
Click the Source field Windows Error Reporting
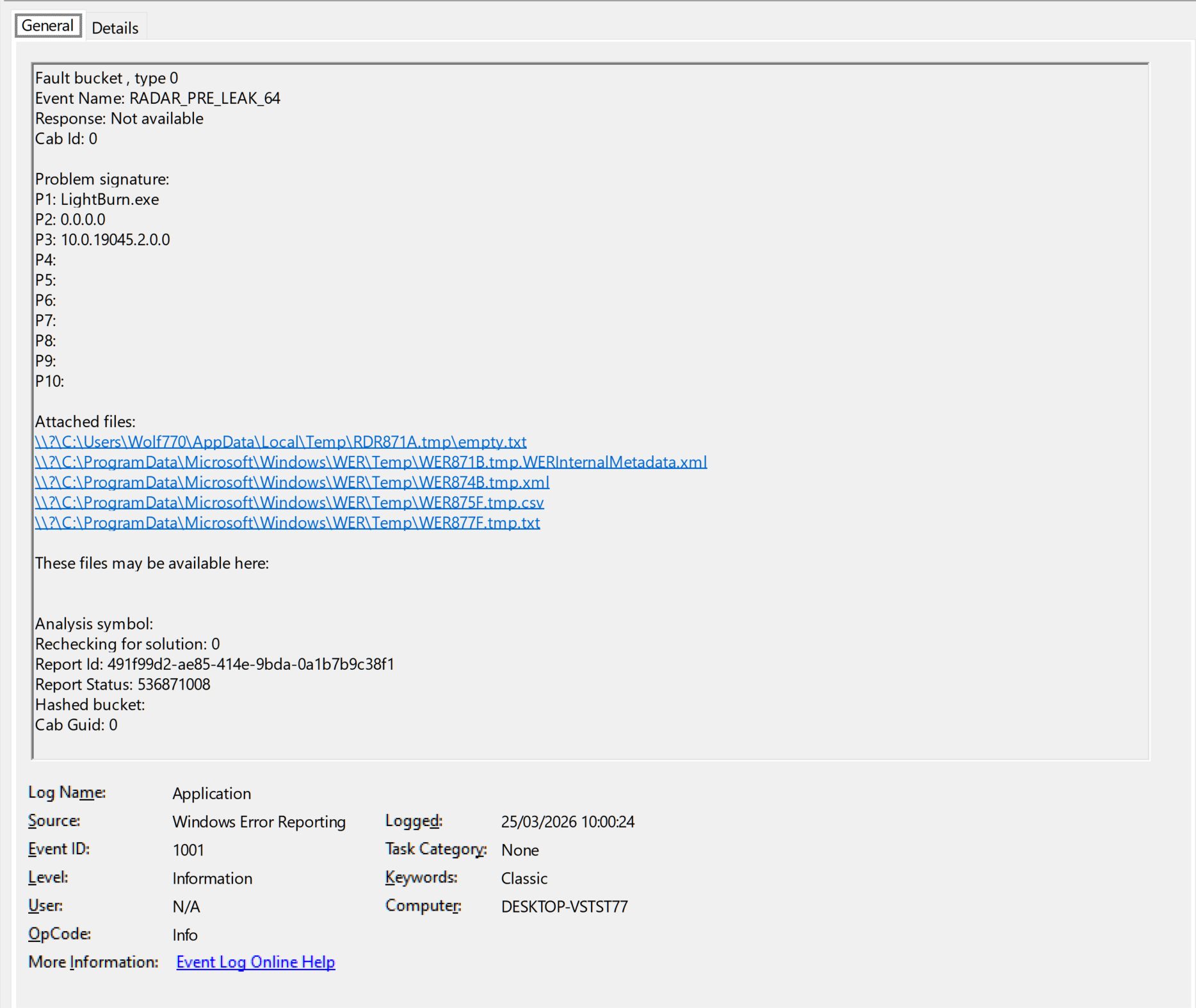(x=259, y=822)
